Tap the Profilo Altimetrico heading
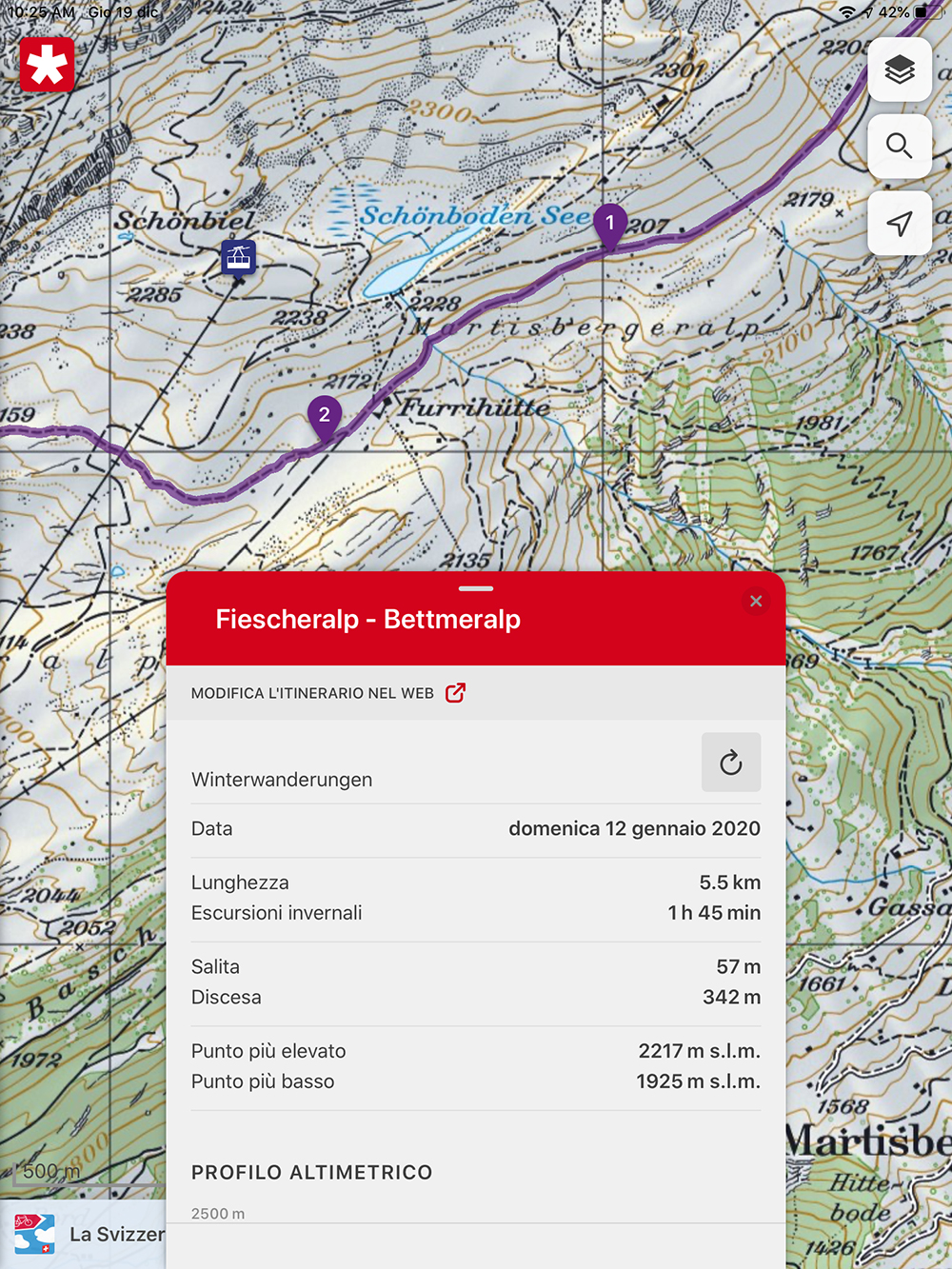Screen dimensions: 952x1269 point(312,1173)
